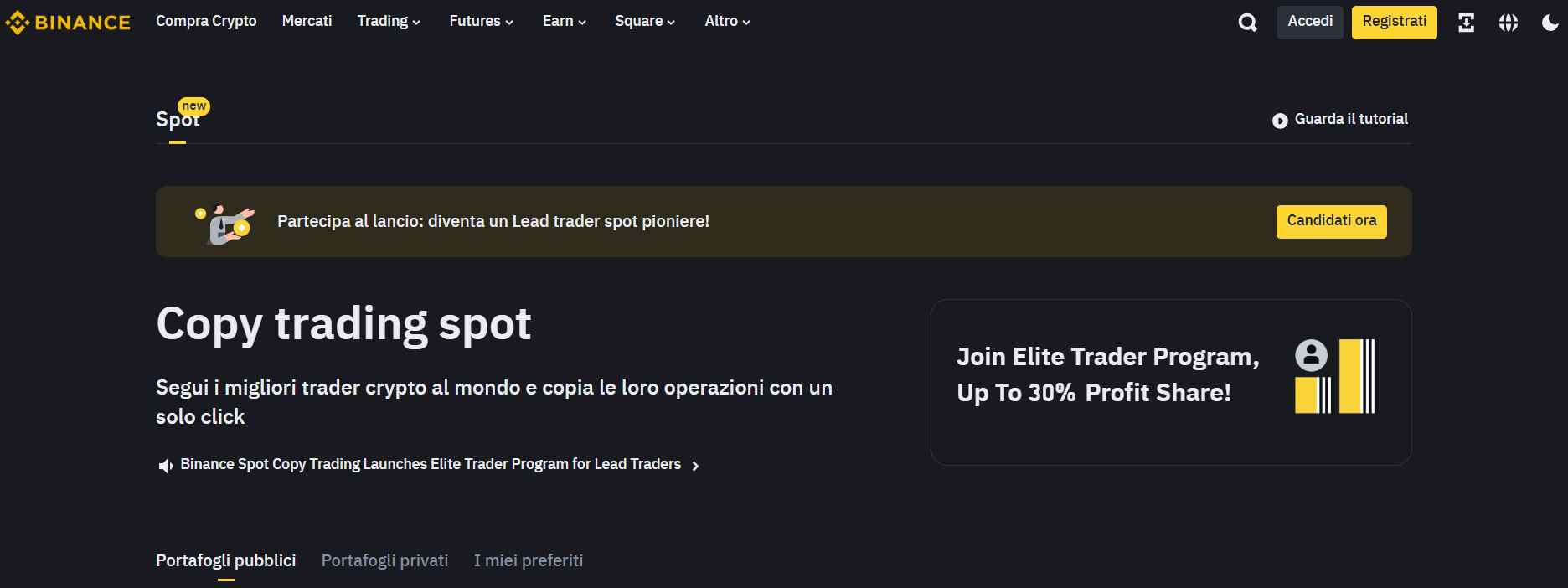
Task: Click the play icon beside Guarda il tutorial
Action: 1279,120
